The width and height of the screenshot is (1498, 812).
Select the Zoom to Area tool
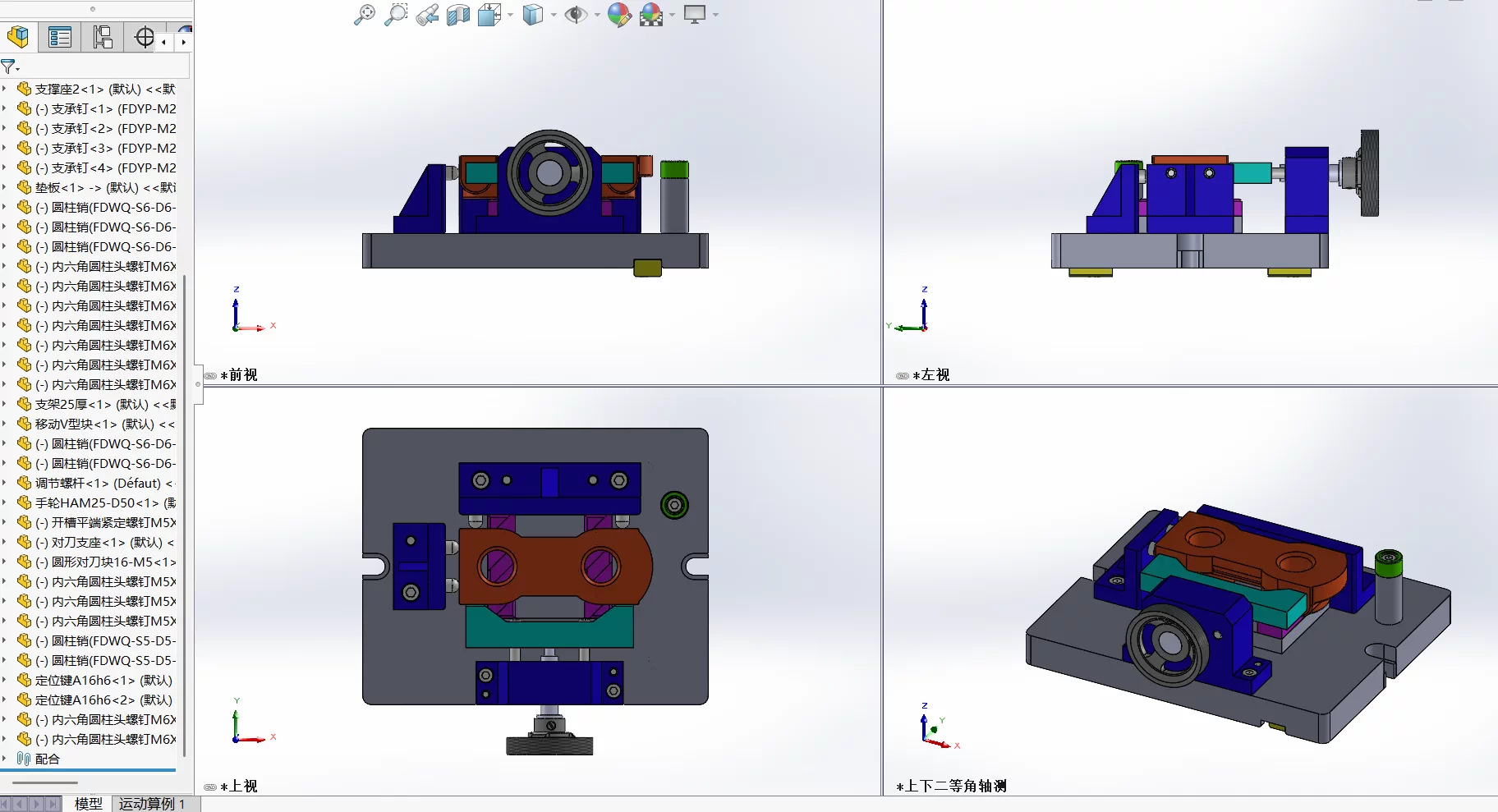(396, 15)
